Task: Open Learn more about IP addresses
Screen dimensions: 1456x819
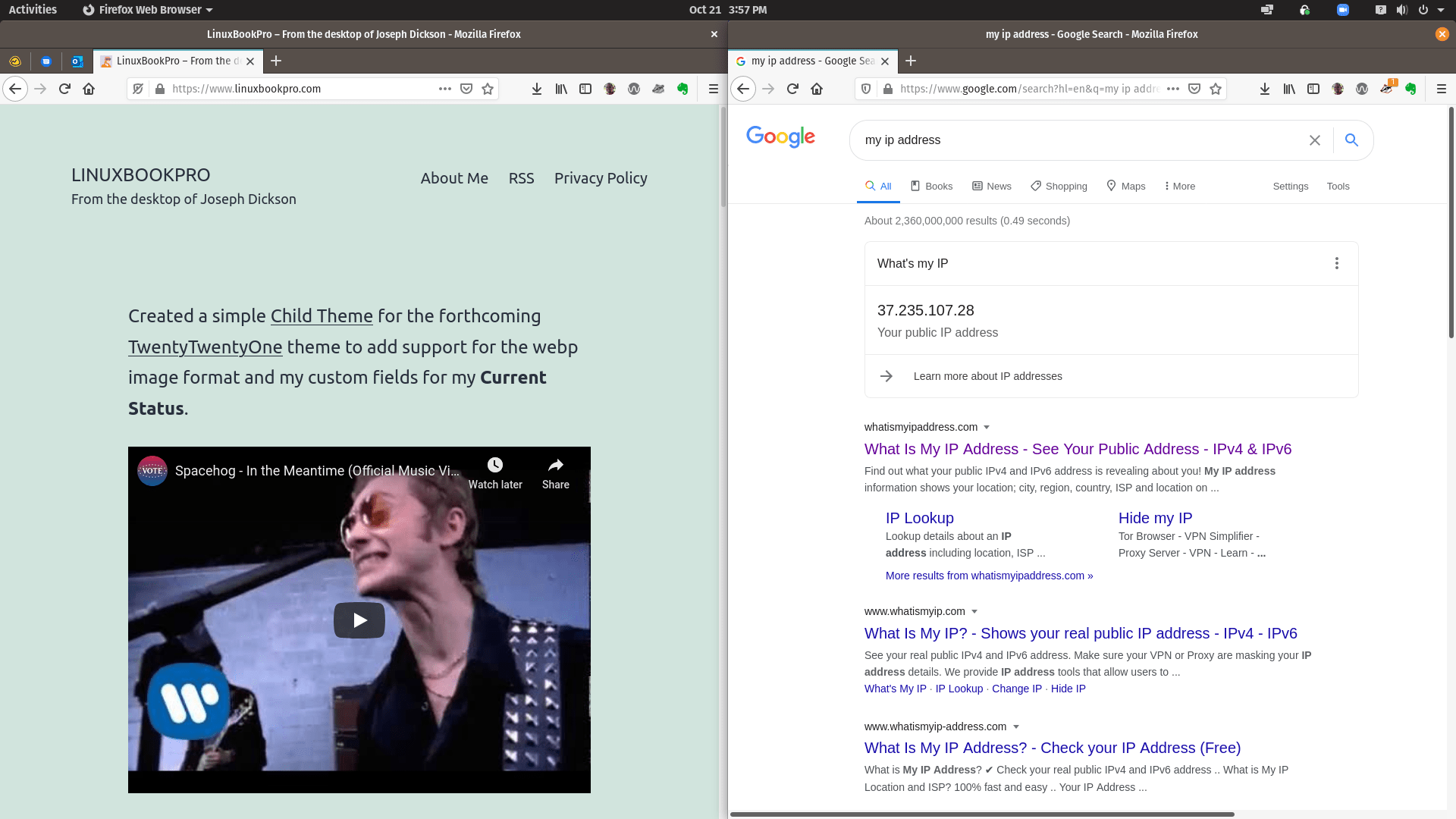Action: click(987, 376)
